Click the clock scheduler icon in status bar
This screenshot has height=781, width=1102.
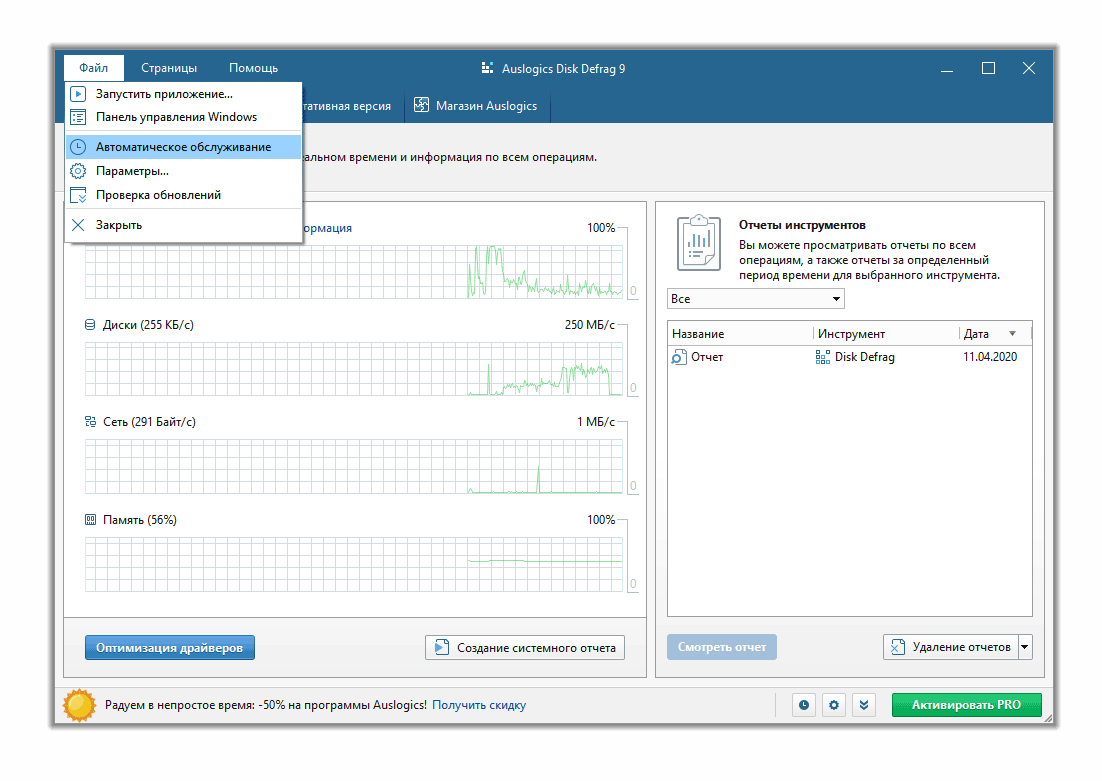click(804, 705)
